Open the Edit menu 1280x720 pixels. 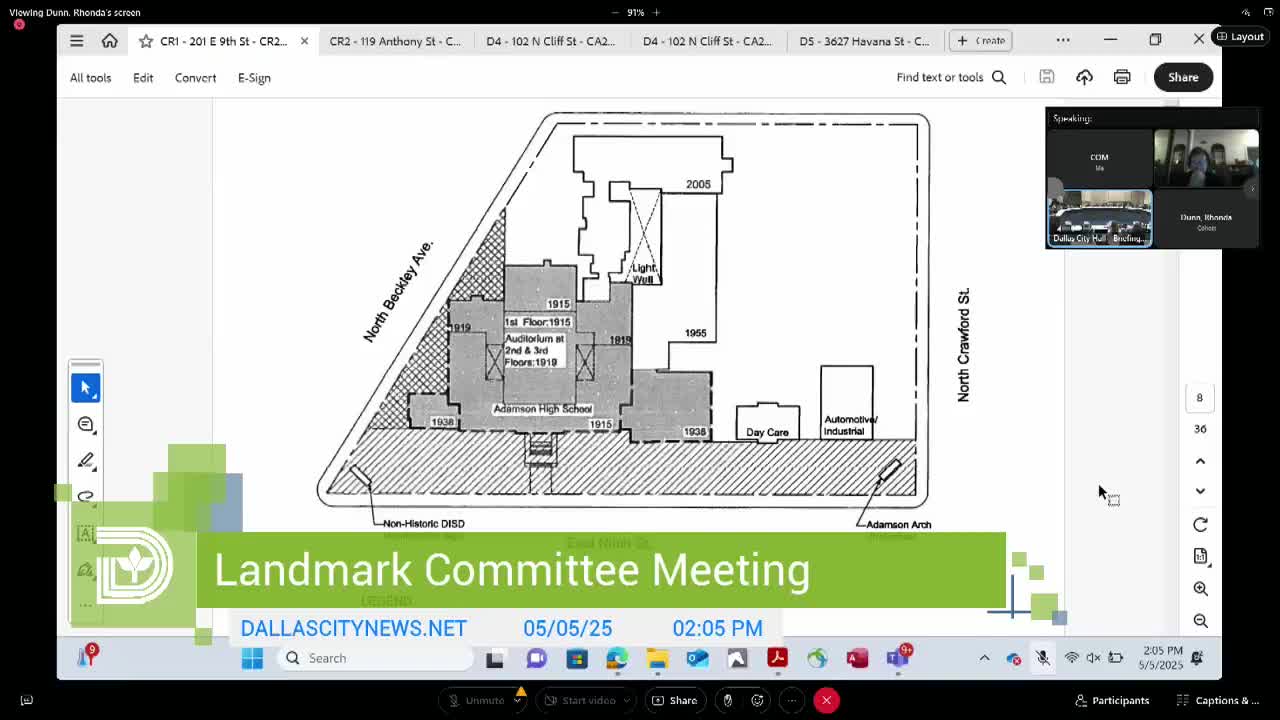143,77
